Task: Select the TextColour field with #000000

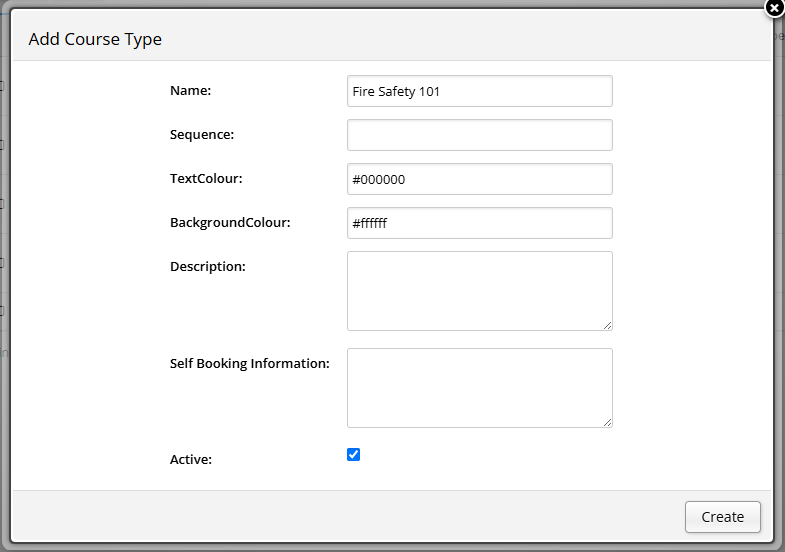Action: point(480,179)
